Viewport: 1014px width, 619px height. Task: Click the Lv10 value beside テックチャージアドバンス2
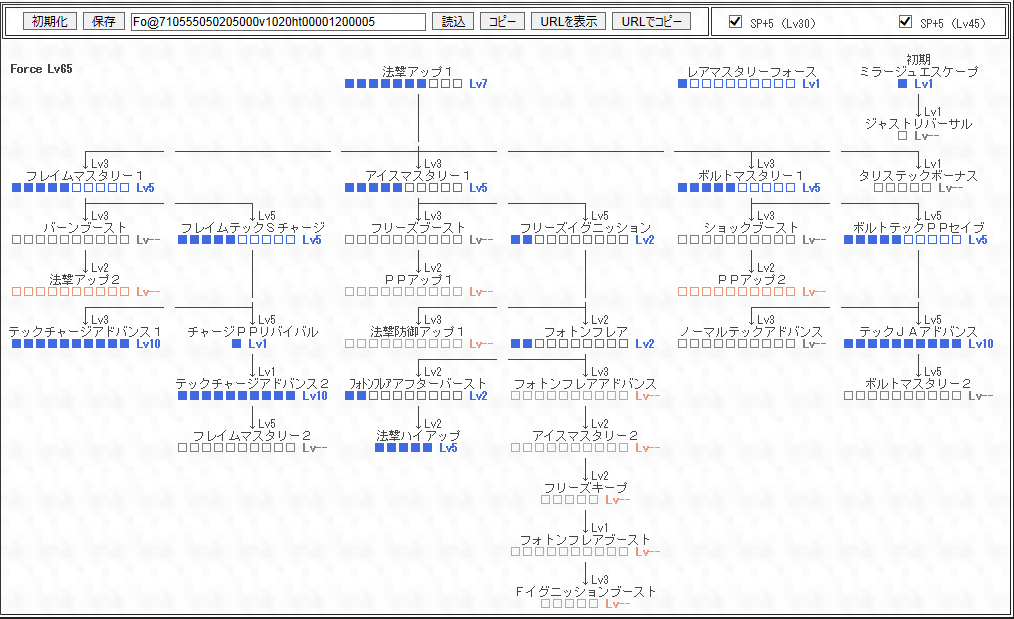(x=315, y=395)
